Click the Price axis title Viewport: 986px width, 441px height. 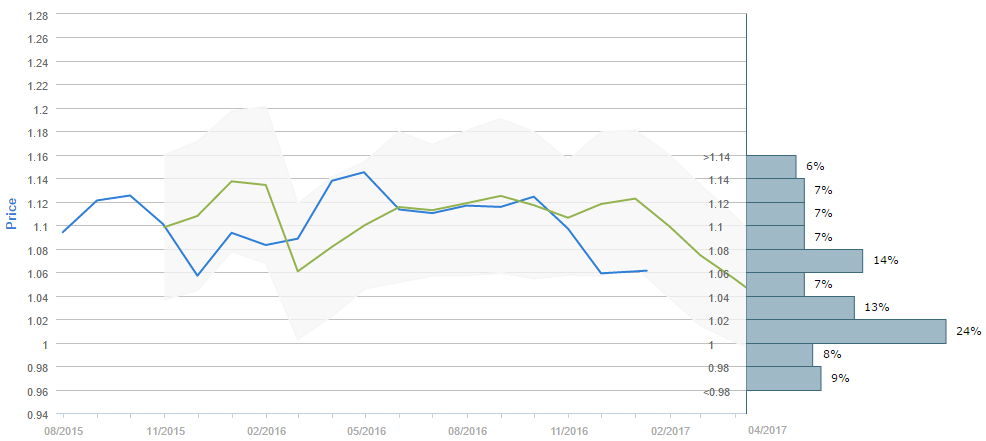tap(13, 211)
